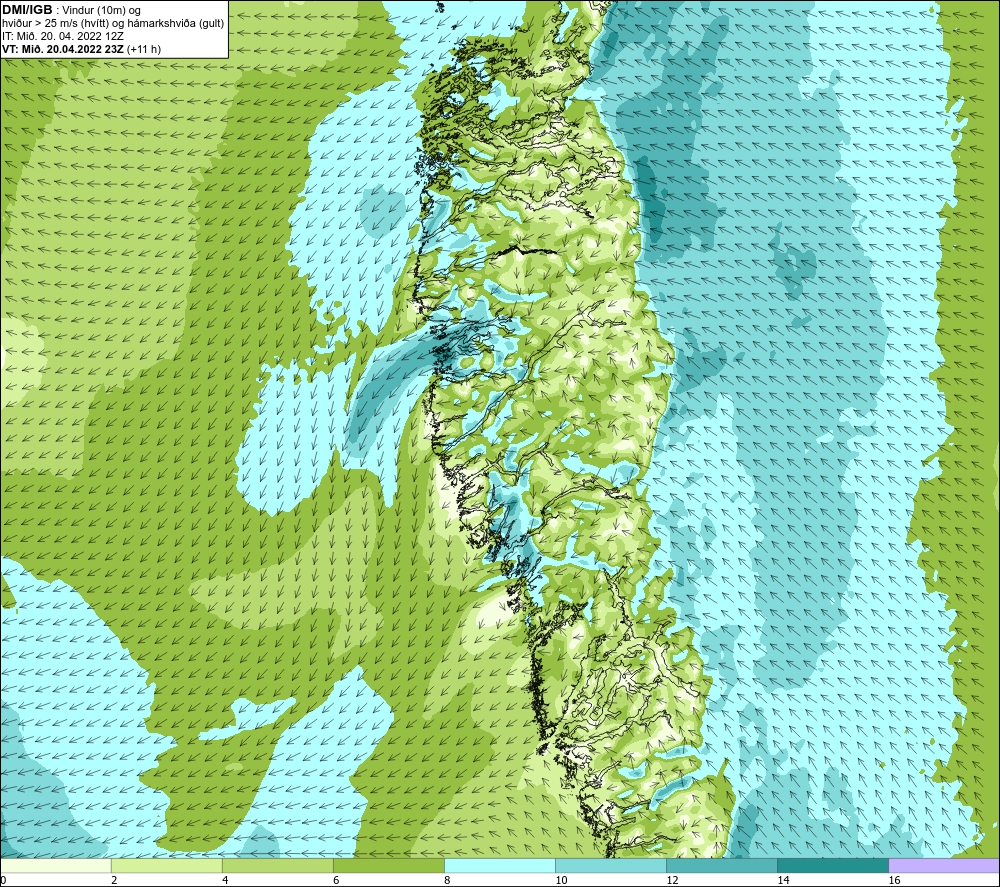Click the 4–6 m/s green legend swatch
Screen dimensions: 1000x887
[278, 865]
